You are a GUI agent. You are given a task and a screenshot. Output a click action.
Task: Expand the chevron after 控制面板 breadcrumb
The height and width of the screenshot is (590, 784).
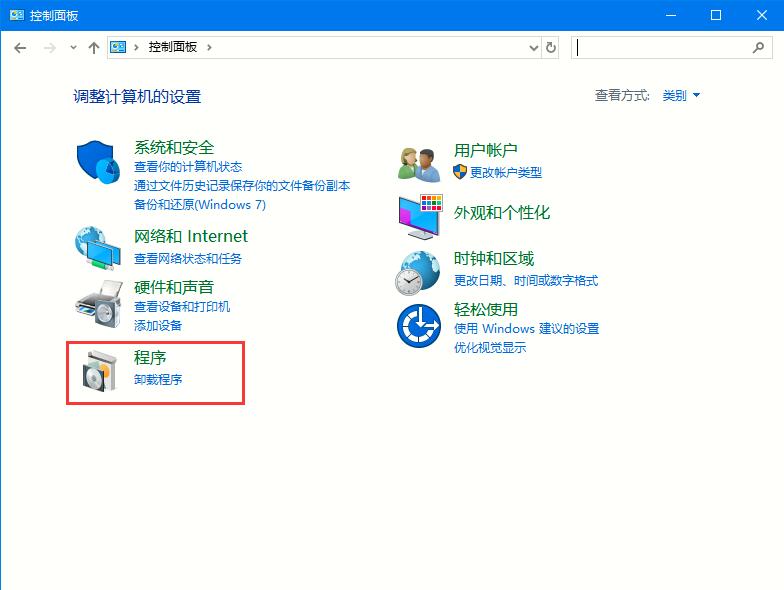click(209, 47)
